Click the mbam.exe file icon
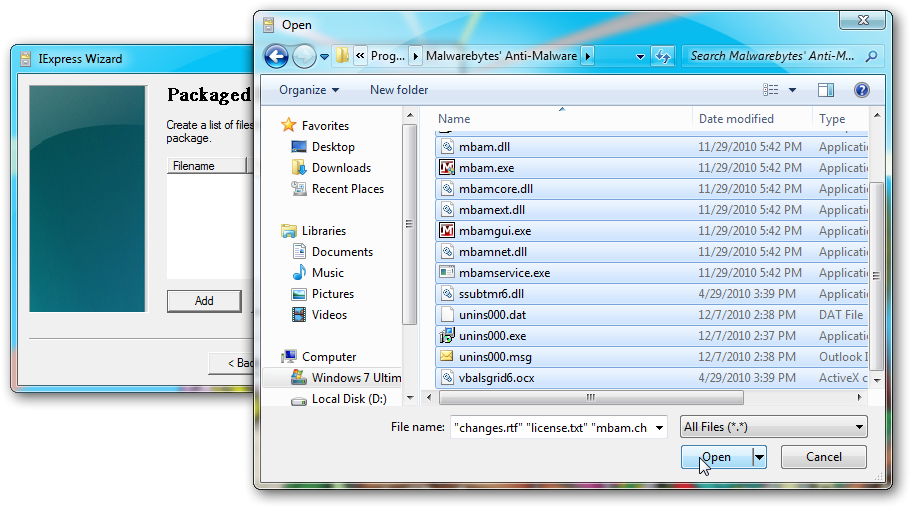911x508 pixels. click(x=446, y=167)
